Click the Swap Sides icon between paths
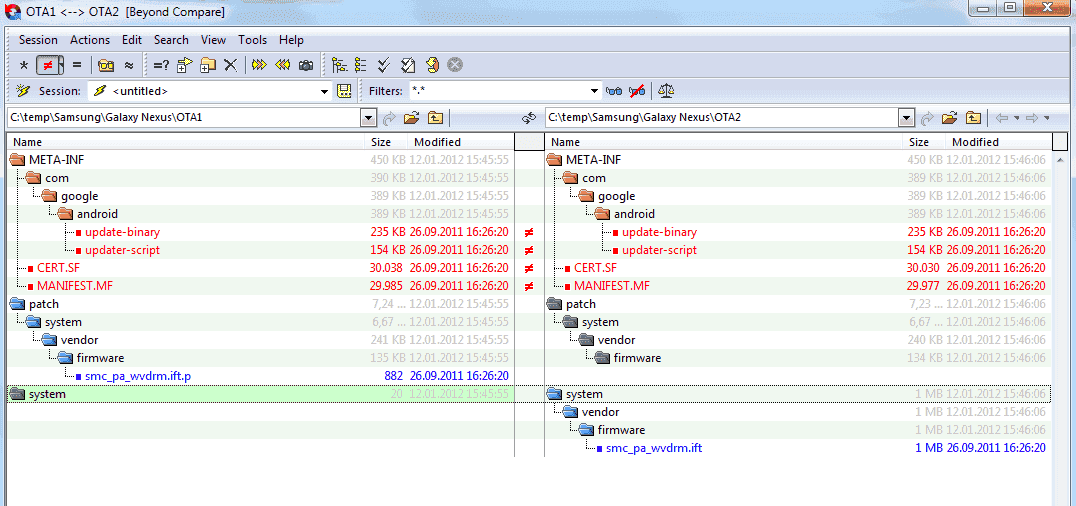1076x506 pixels. pos(528,118)
